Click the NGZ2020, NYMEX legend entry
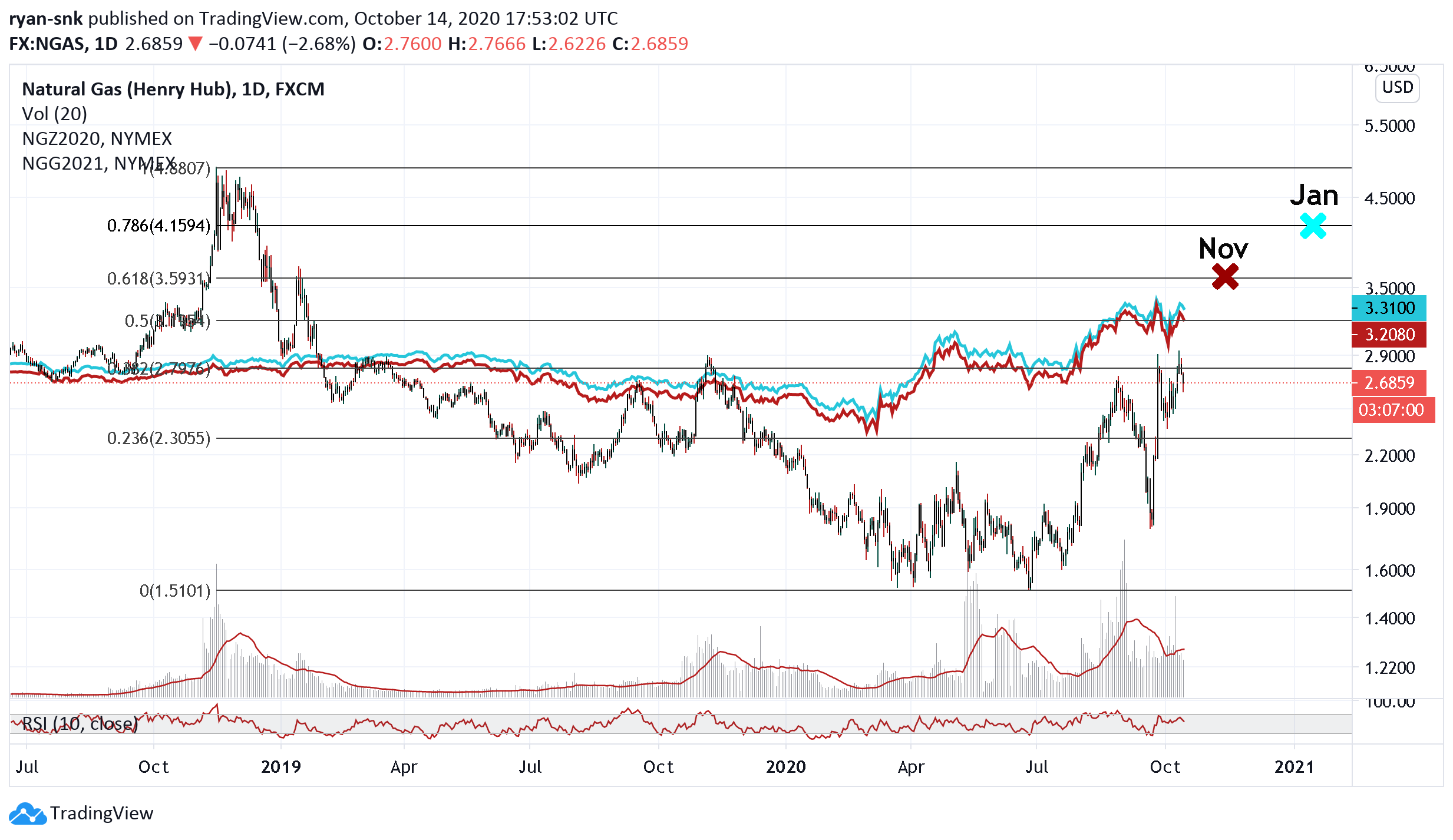 pyautogui.click(x=97, y=138)
